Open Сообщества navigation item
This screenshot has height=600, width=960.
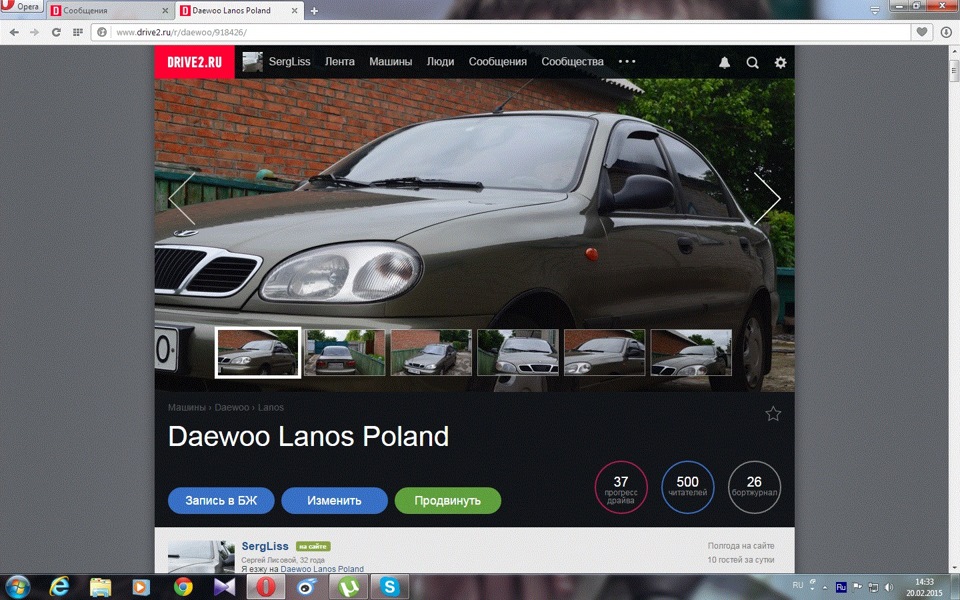572,62
